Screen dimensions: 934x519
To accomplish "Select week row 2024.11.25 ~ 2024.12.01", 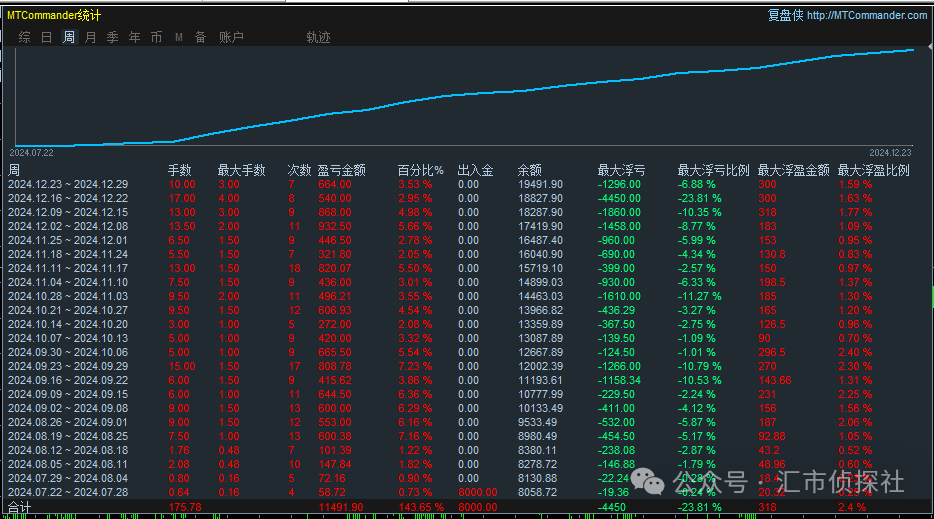I will (467, 241).
